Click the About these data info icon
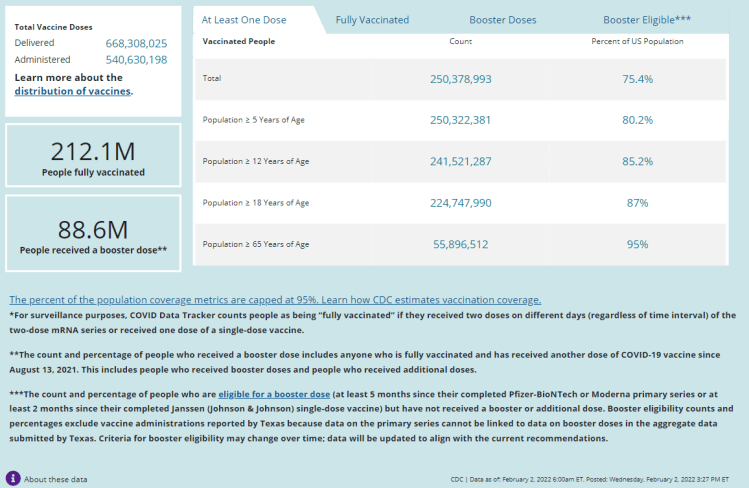The width and height of the screenshot is (749, 488). tap(13, 479)
